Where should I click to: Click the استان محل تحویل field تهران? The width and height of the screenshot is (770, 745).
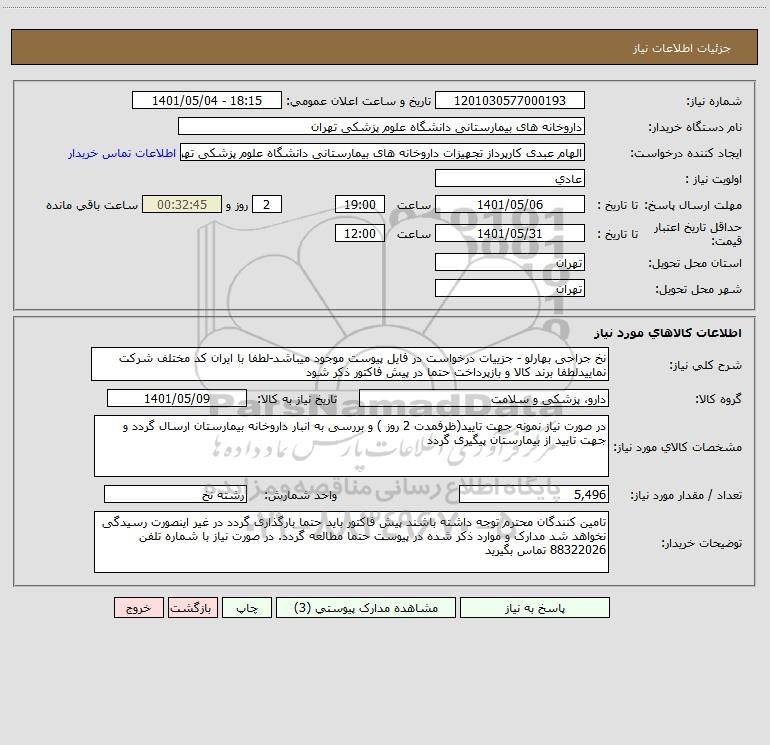click(510, 262)
